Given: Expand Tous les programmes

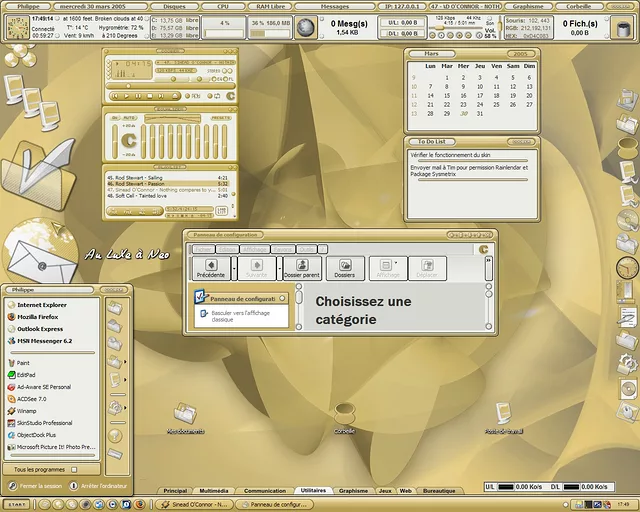Looking at the screenshot, I should pos(39,469).
